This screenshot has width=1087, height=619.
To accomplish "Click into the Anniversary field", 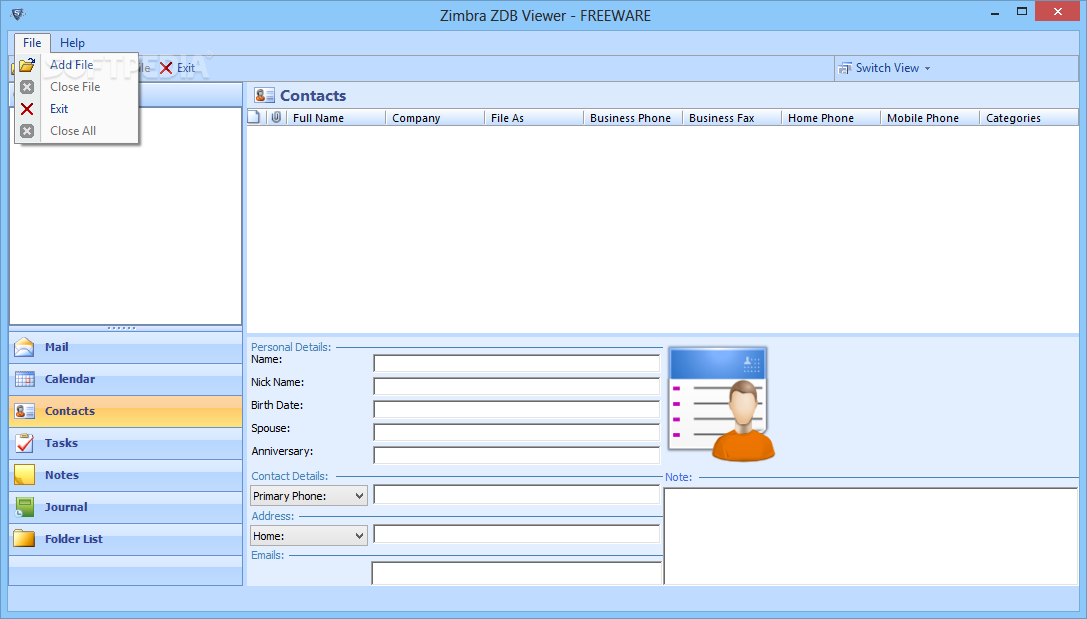I will [516, 455].
